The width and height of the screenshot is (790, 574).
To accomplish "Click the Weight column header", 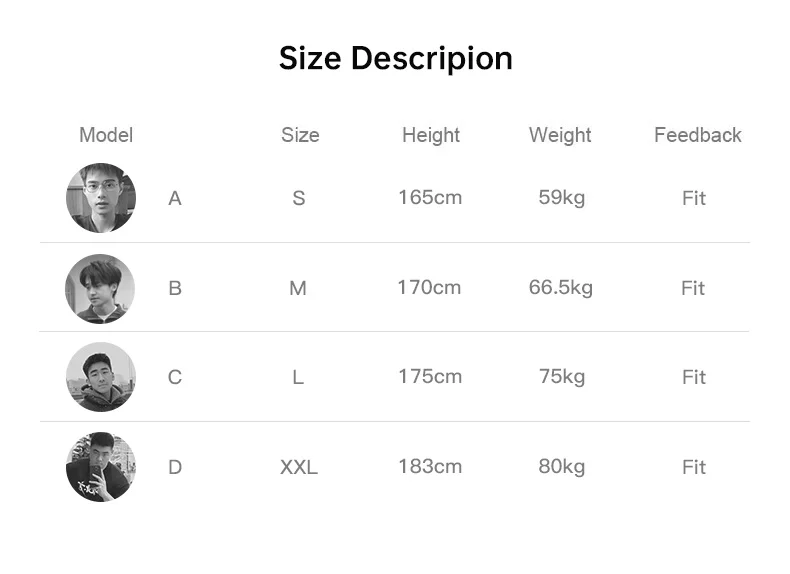I will (x=560, y=135).
